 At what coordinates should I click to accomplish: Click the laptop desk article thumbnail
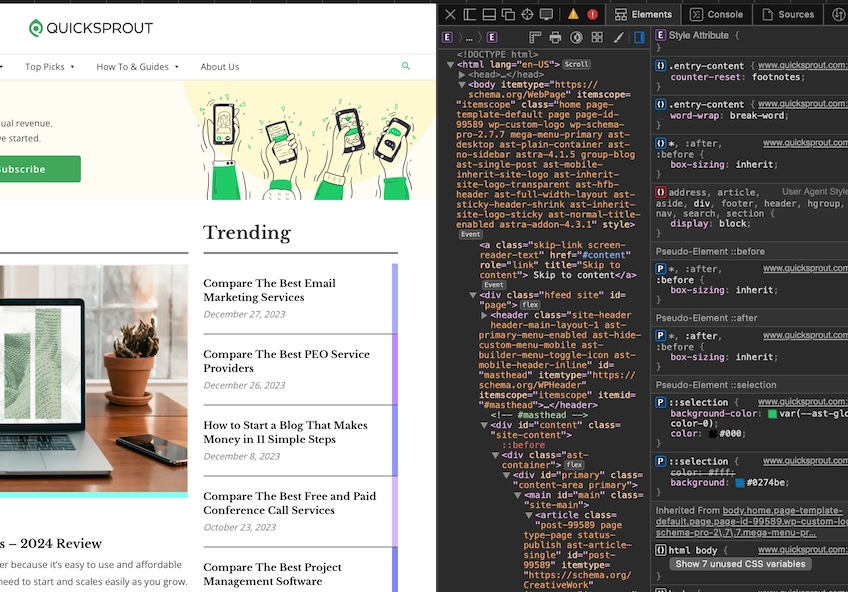[94, 378]
